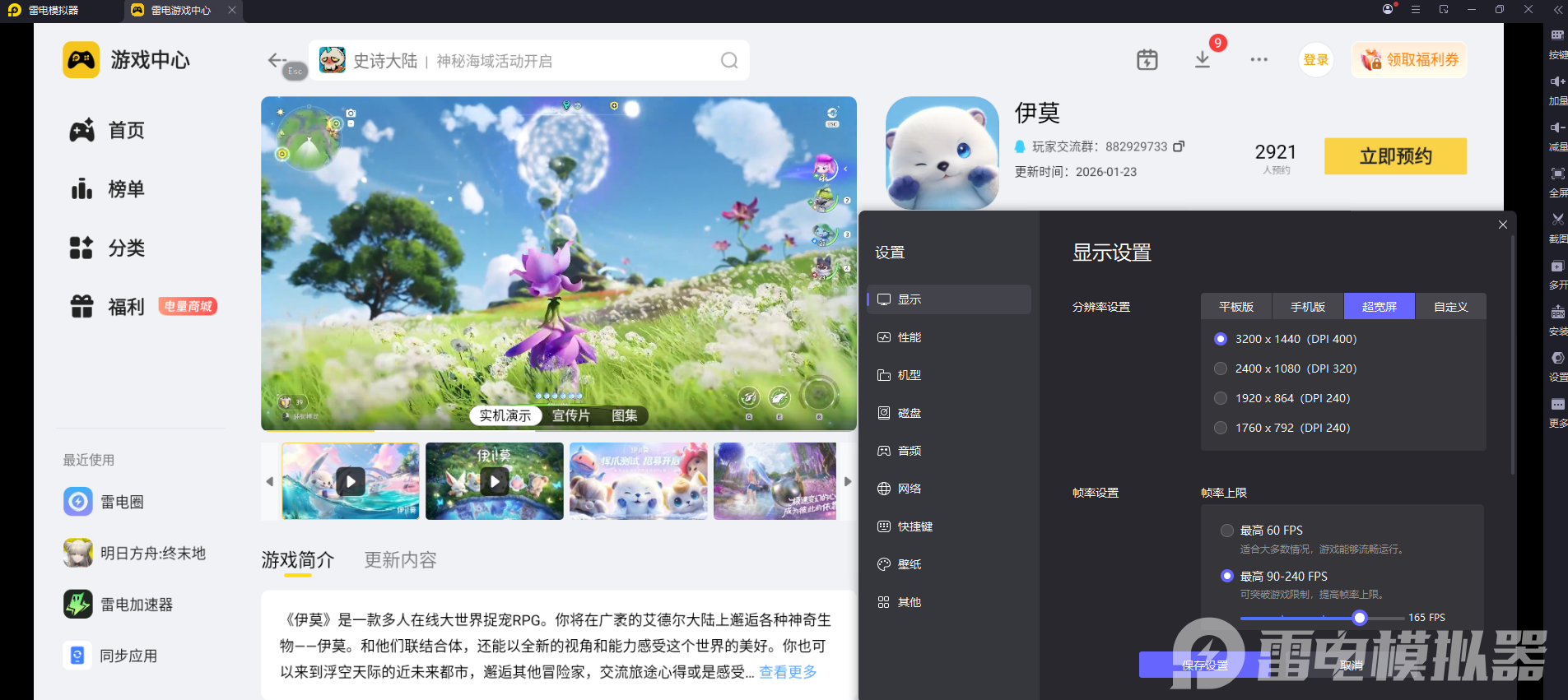The height and width of the screenshot is (700, 1568).
Task: Click the back arrow beside search box
Action: tap(277, 60)
